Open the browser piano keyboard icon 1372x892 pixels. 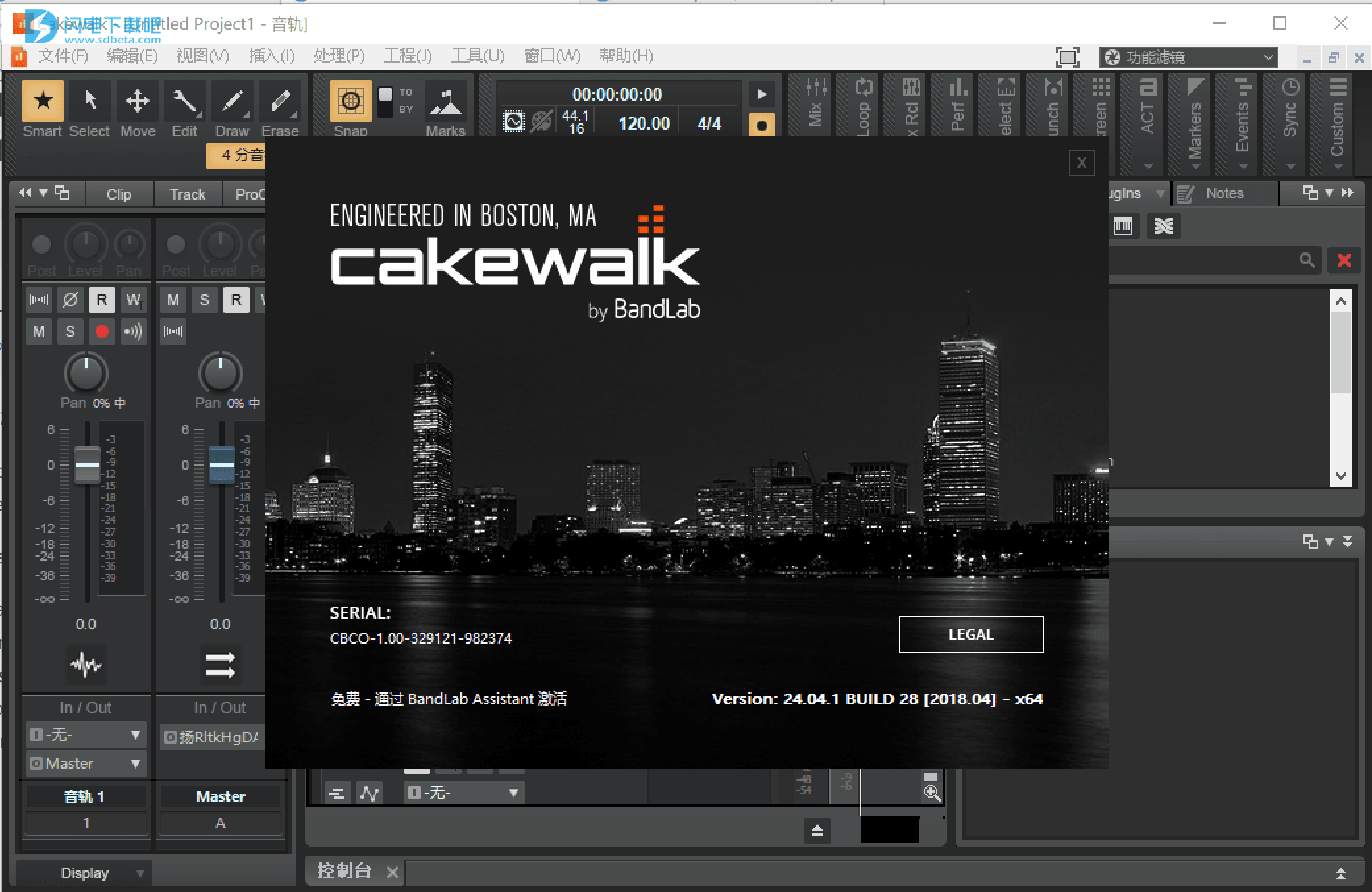tap(1123, 227)
